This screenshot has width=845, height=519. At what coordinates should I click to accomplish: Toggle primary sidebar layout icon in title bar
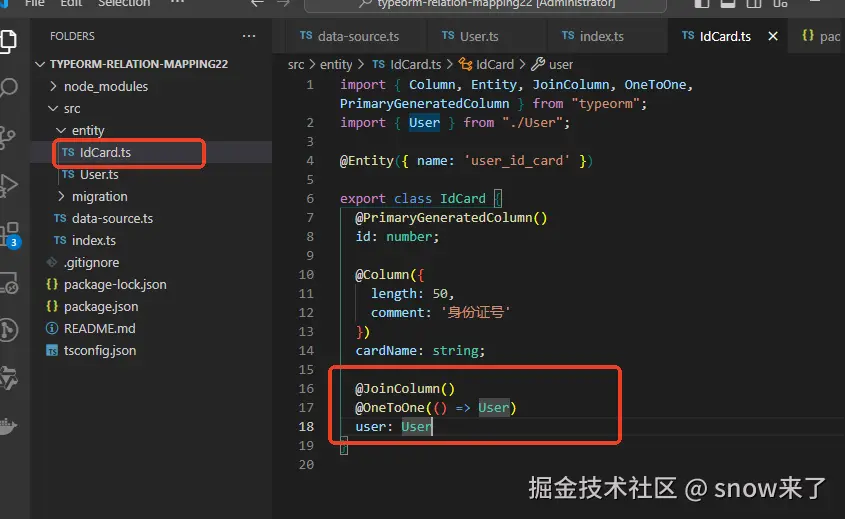tap(702, 3)
